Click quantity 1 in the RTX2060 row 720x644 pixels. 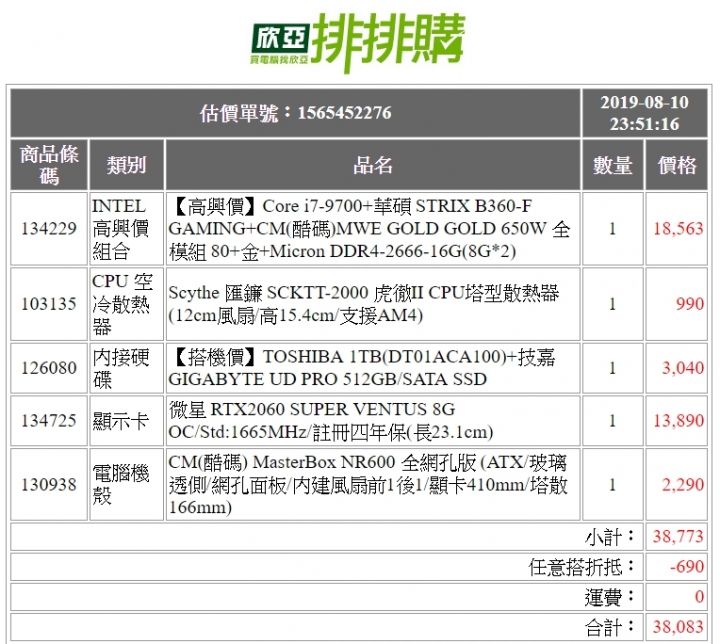613,421
